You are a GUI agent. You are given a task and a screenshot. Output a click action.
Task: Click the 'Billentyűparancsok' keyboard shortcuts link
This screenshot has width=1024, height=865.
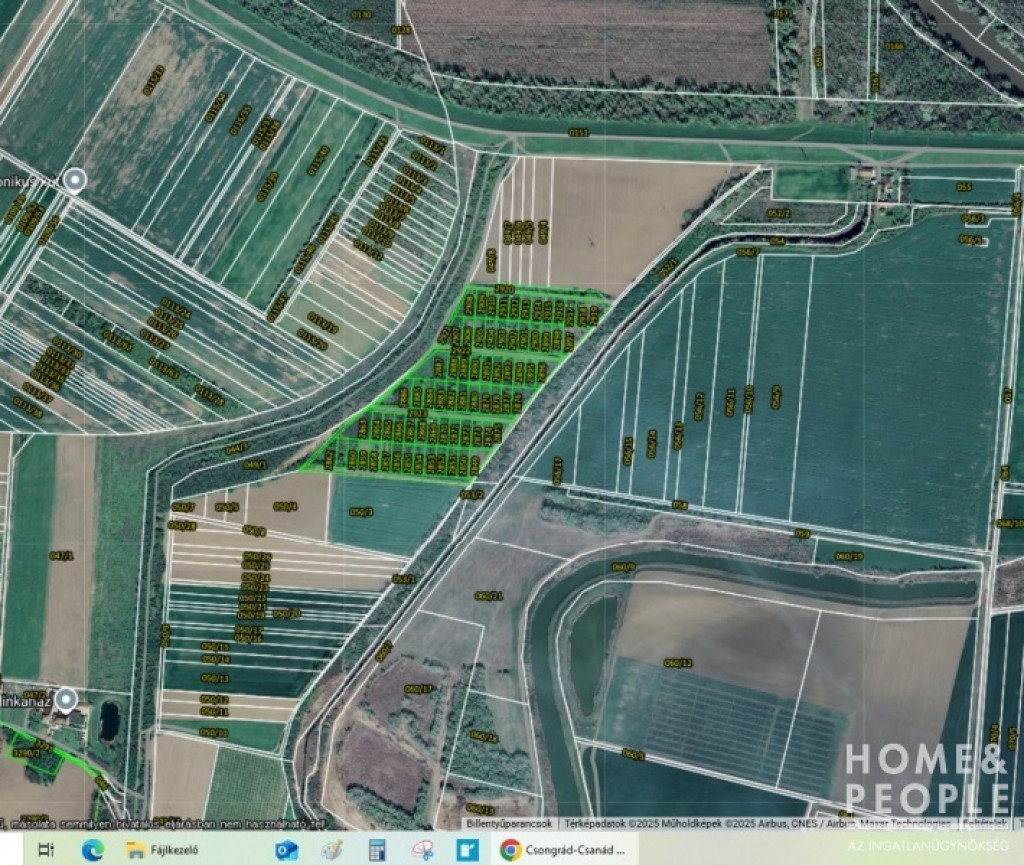509,824
